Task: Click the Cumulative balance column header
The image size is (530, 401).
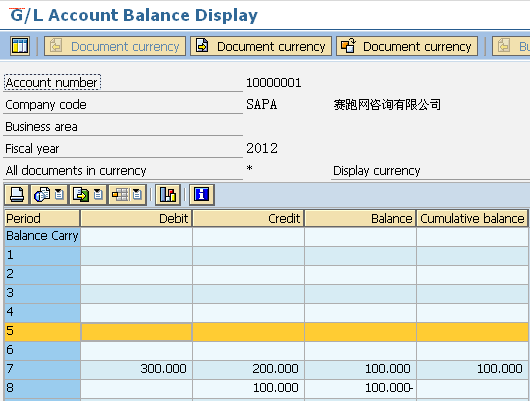Action: [472, 218]
